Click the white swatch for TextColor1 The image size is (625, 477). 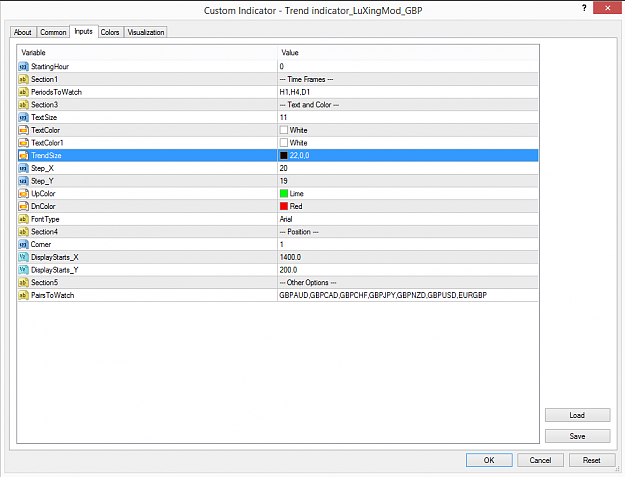pyautogui.click(x=284, y=143)
